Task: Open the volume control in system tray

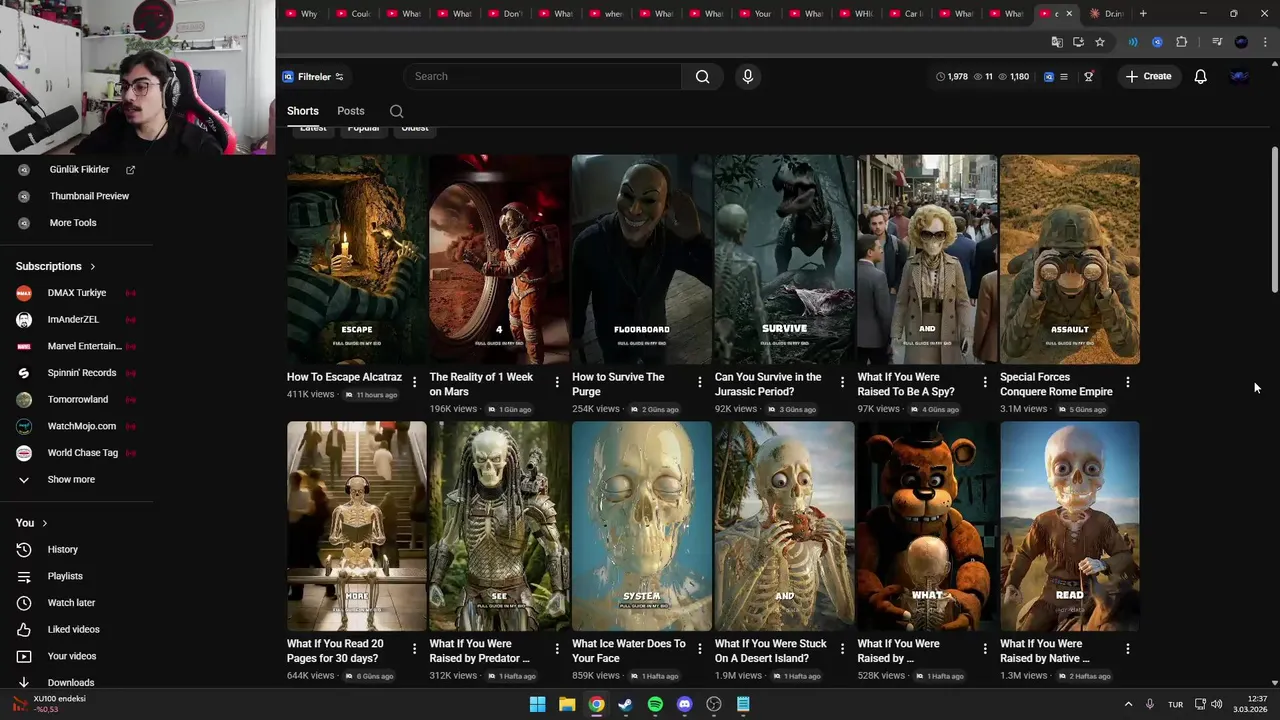Action: coord(1217,704)
